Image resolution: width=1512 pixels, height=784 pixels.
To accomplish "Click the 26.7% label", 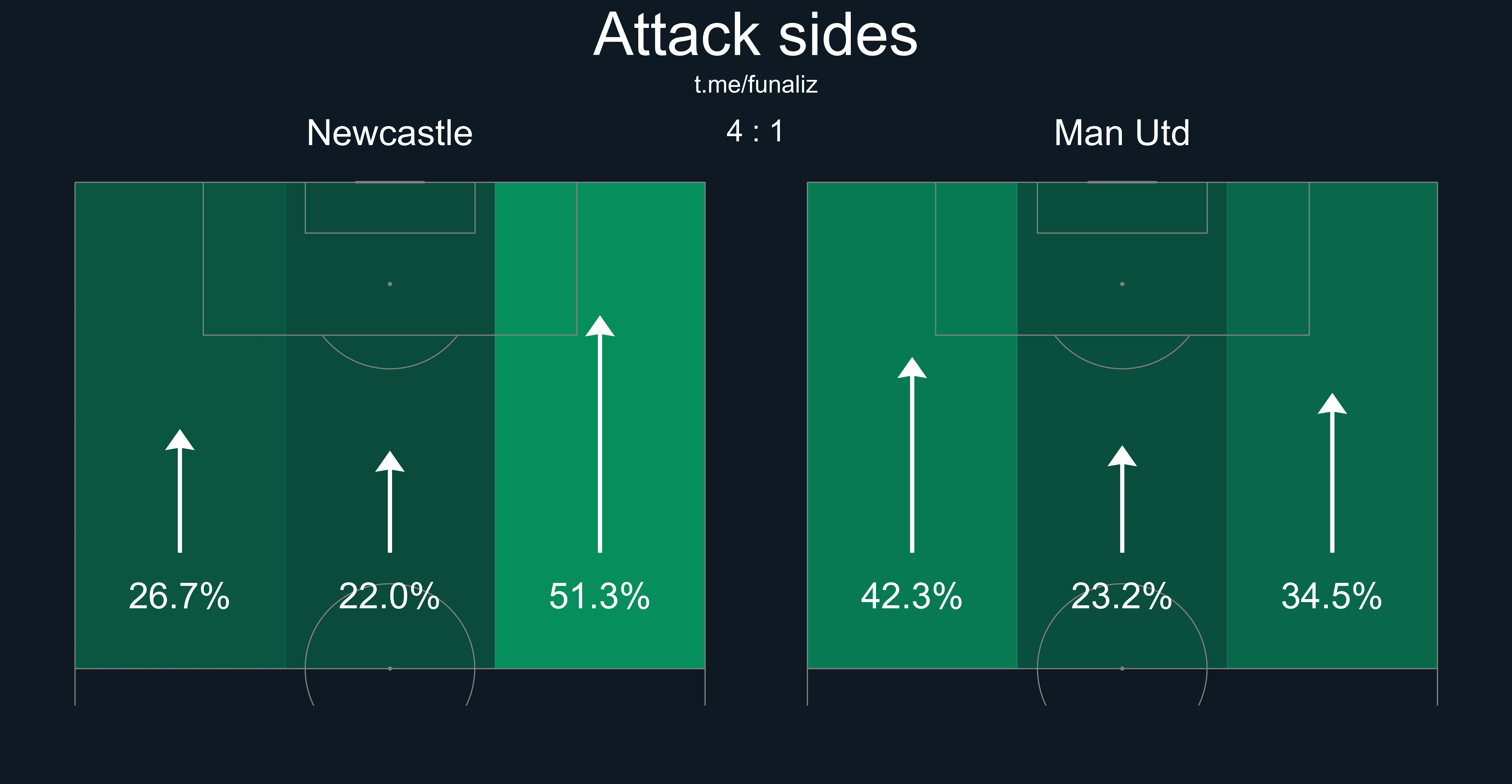I will pos(179,596).
